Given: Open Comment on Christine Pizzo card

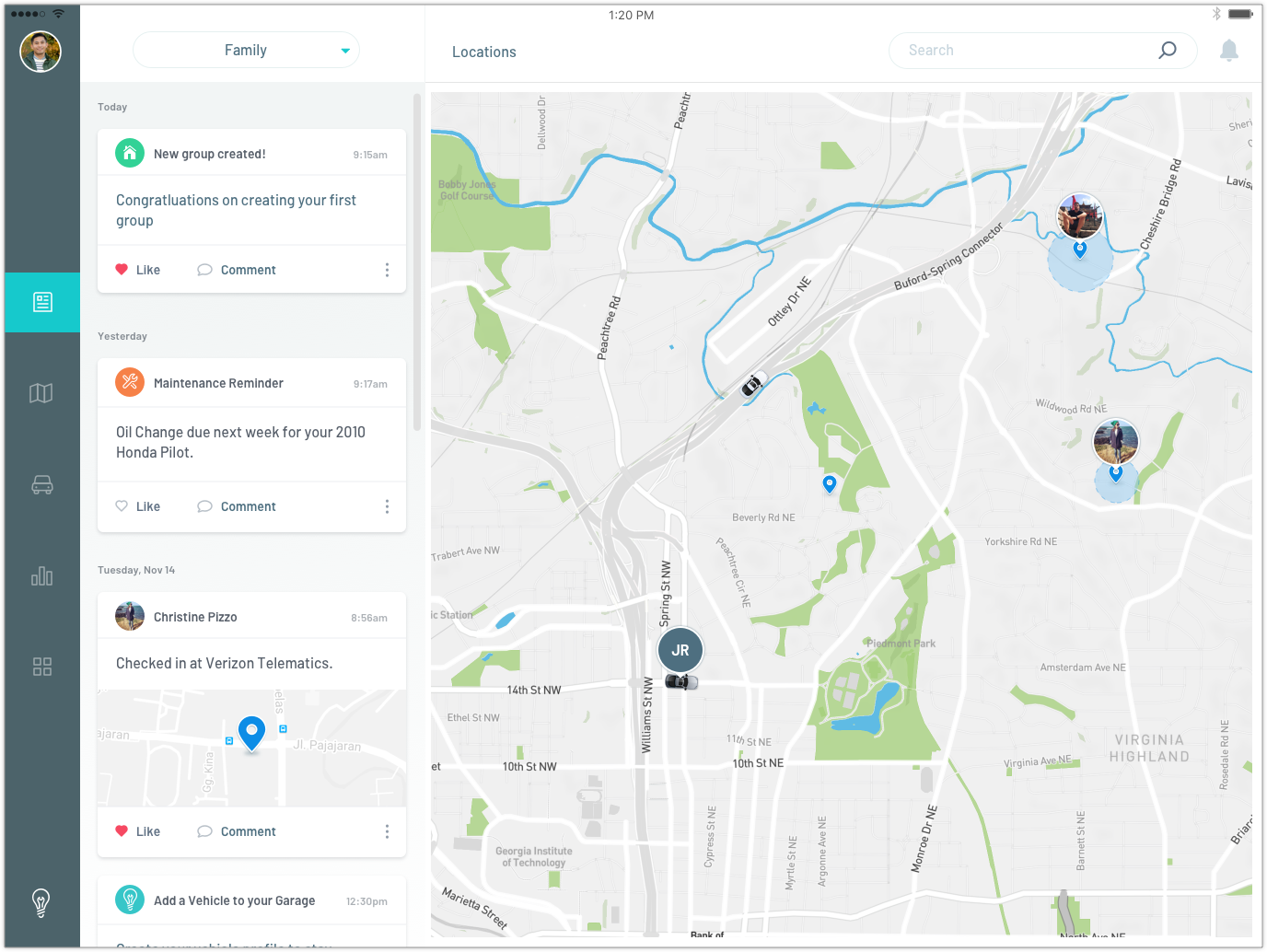Looking at the screenshot, I should [x=237, y=831].
